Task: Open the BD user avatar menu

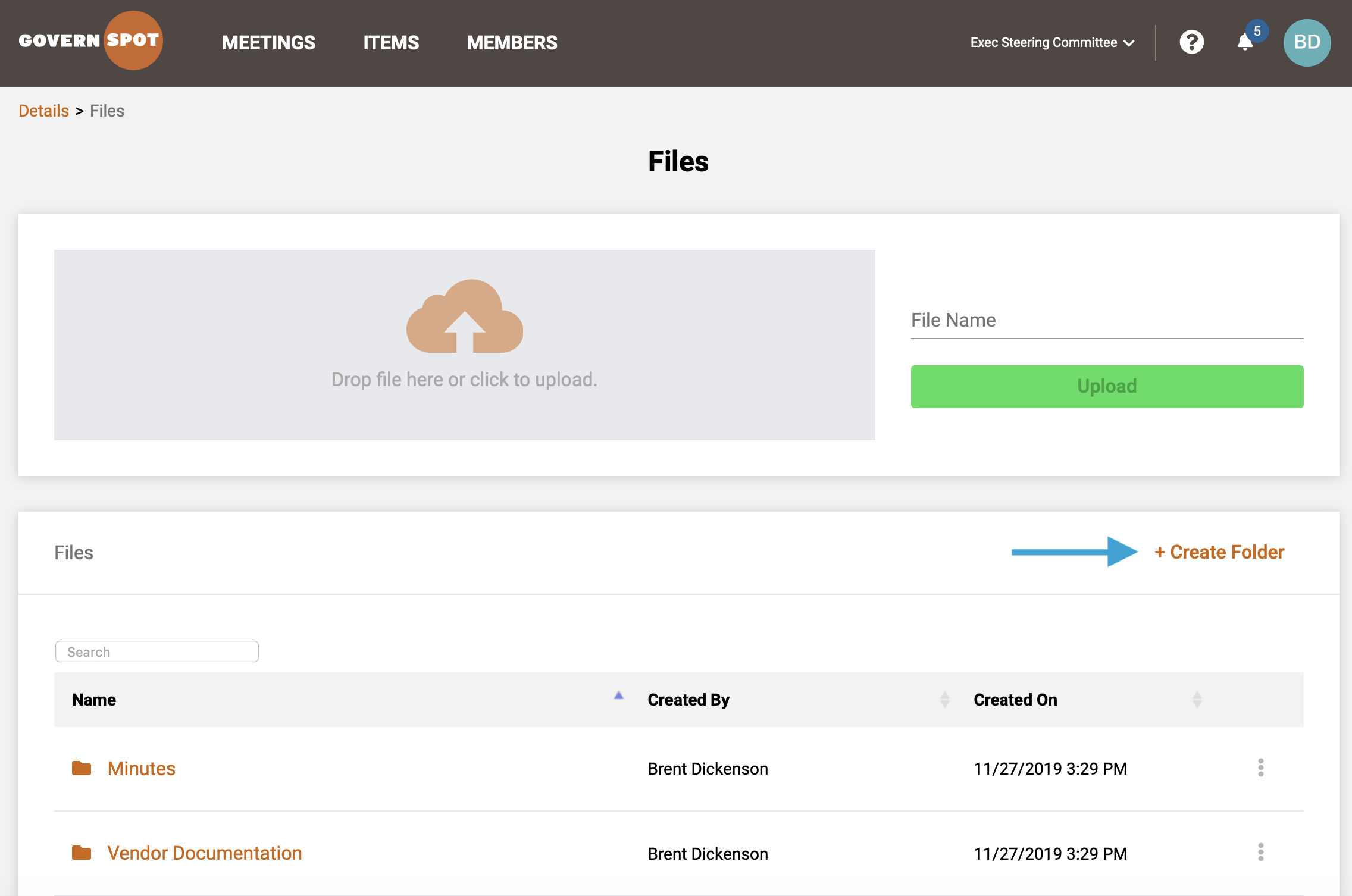Action: click(x=1307, y=43)
